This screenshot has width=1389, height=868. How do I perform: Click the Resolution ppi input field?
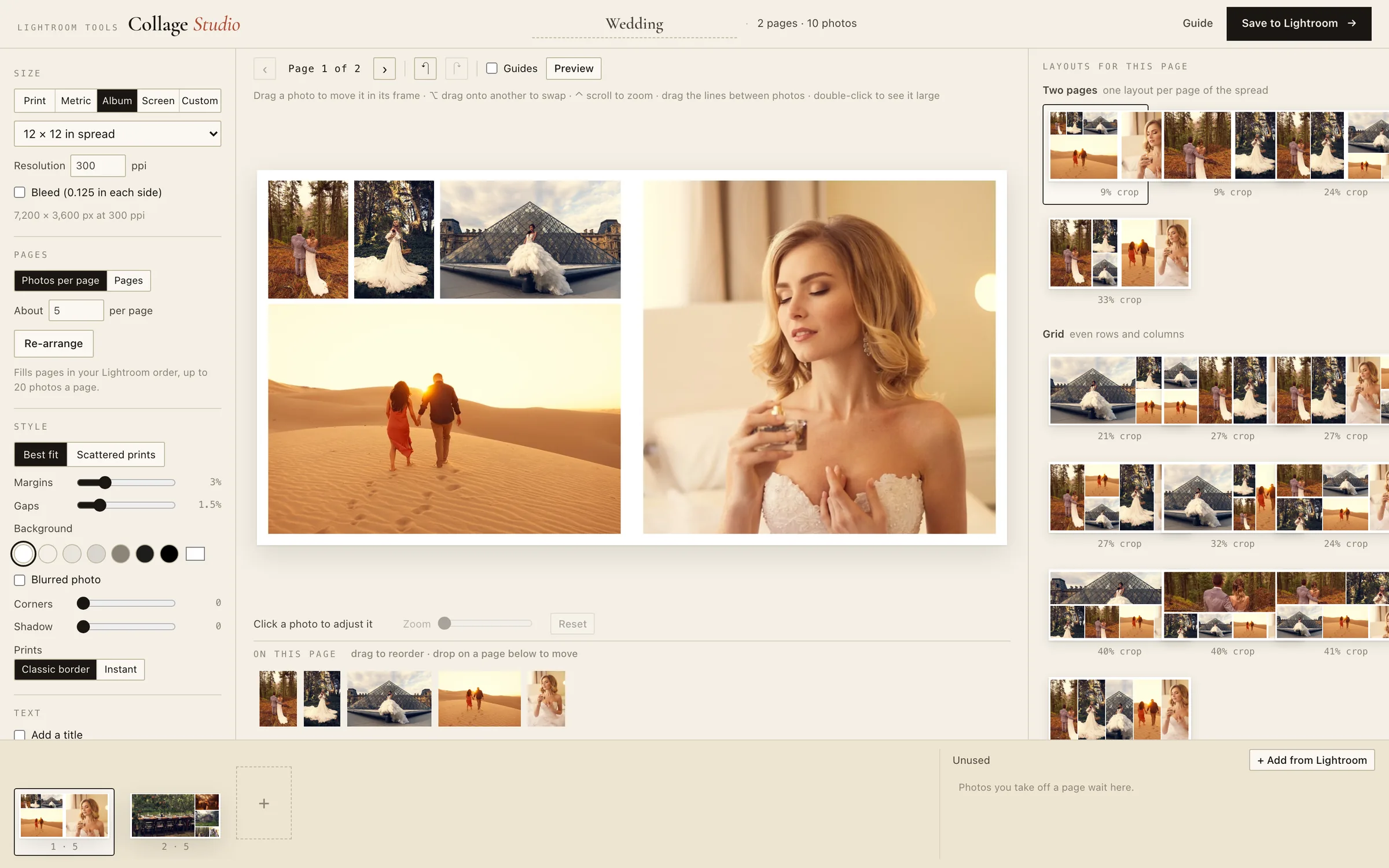98,165
